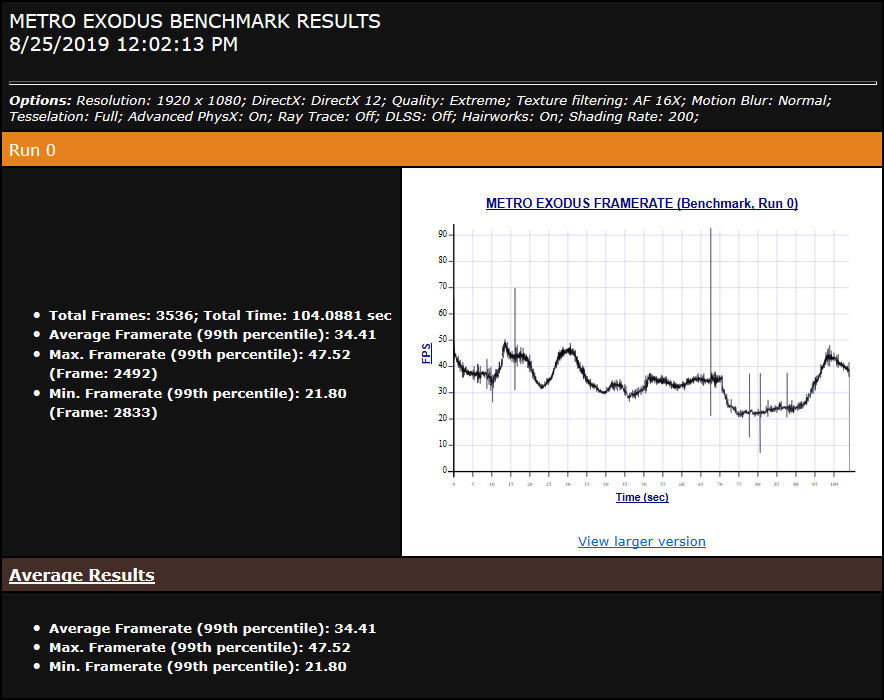Select the chart title METRO EXODUS FRAMERATE
Image resolution: width=884 pixels, height=700 pixels.
(x=642, y=203)
